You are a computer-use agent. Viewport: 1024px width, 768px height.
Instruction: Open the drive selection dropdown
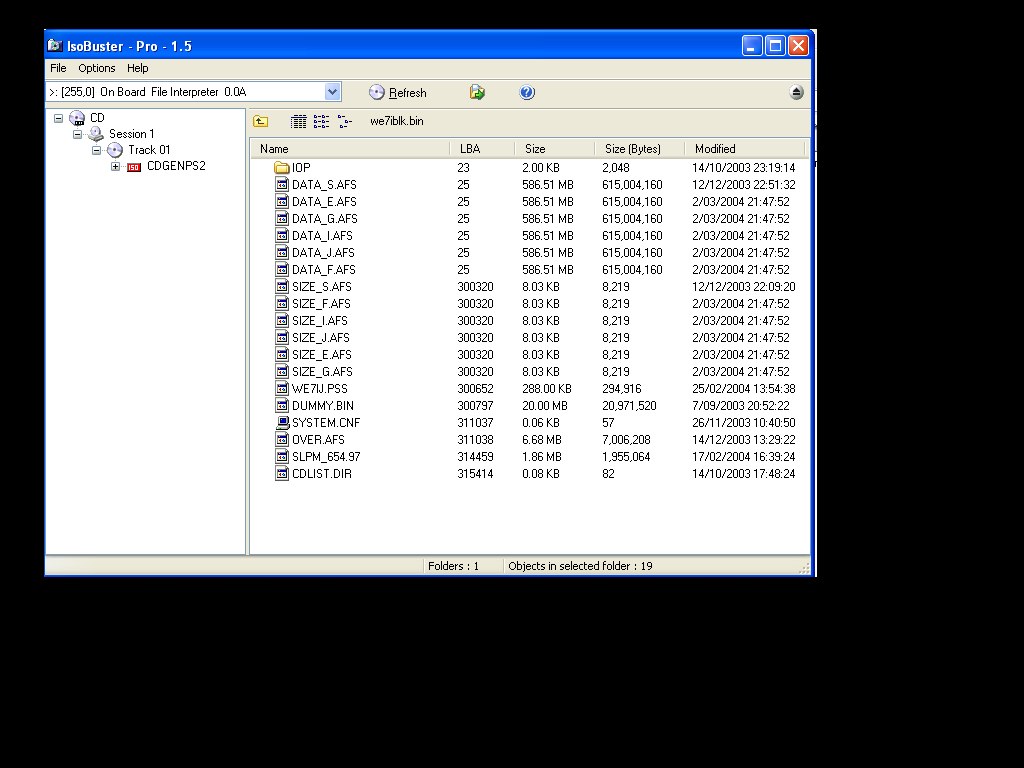click(332, 92)
